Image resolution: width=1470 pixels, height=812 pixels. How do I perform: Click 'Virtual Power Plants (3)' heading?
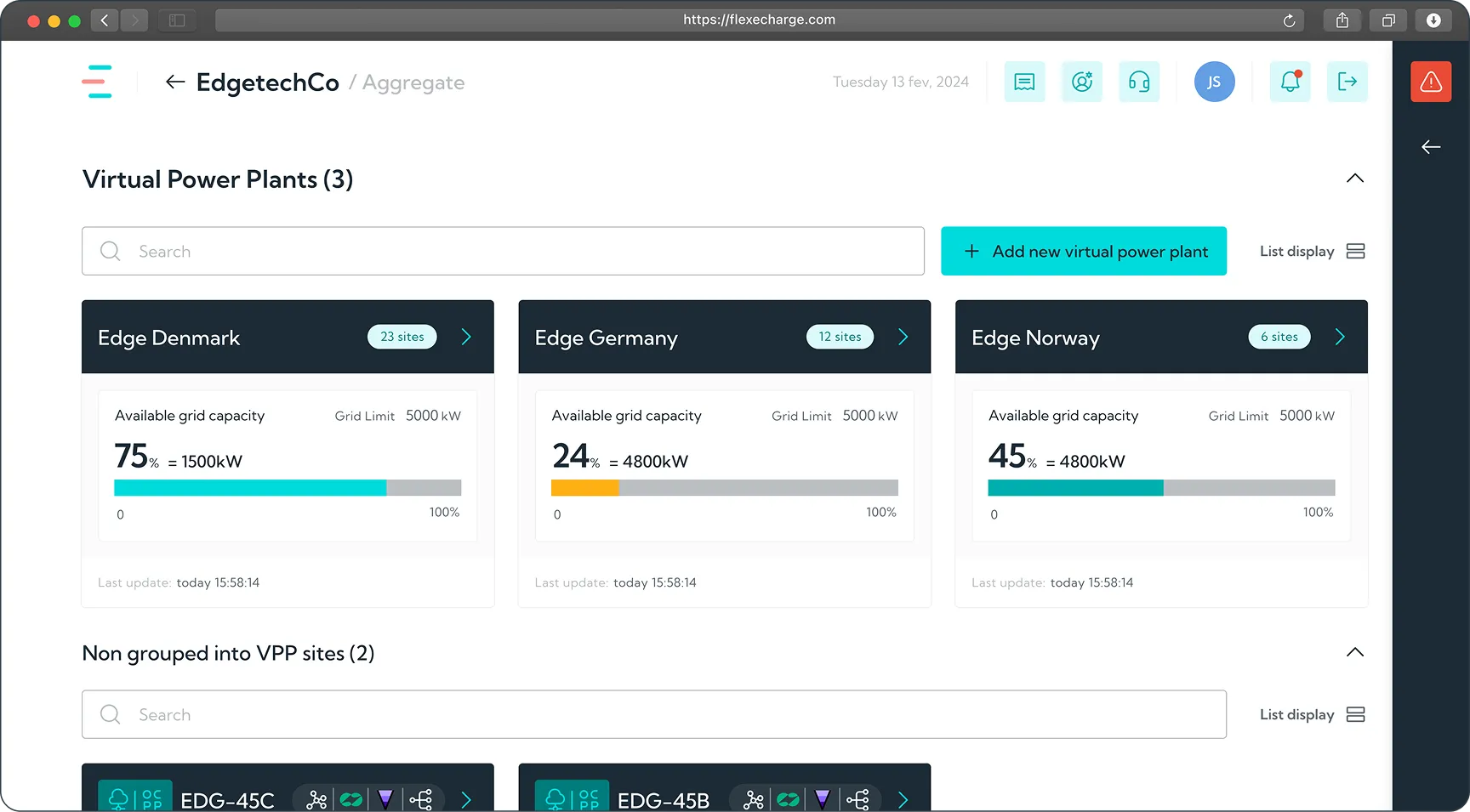pos(218,179)
